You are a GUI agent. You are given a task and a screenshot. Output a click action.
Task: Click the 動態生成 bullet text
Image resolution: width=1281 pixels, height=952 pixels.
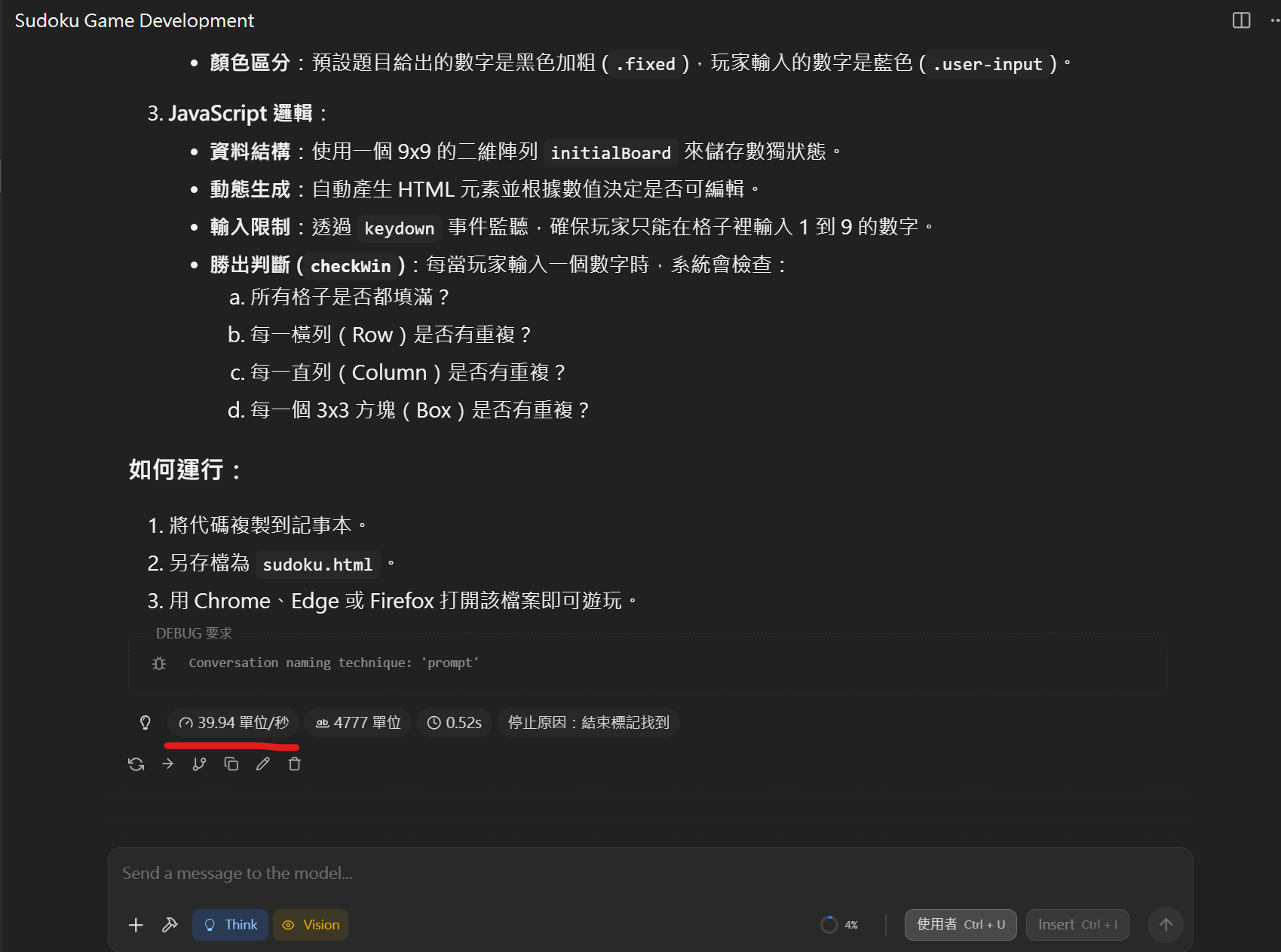[486, 189]
